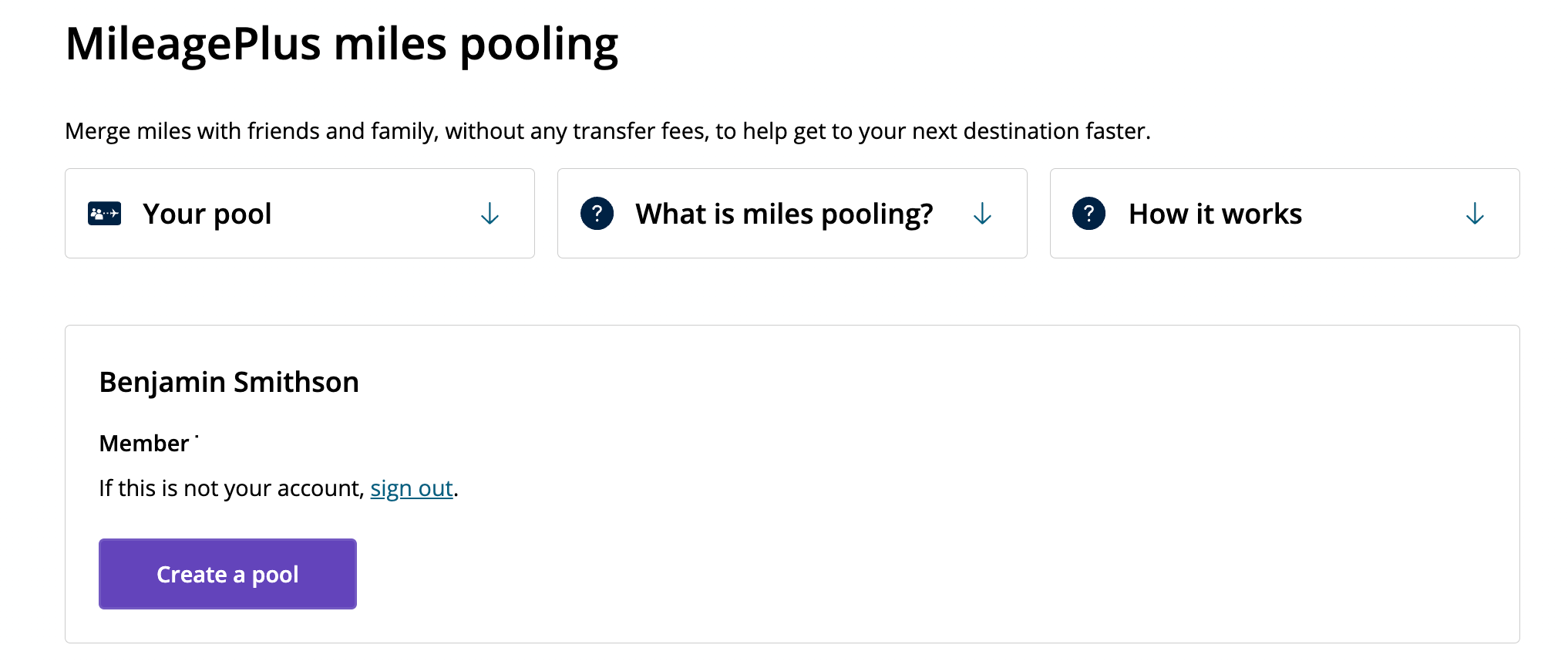Click the question mark icon next to How it works
This screenshot has width=1568, height=665.
click(x=1089, y=214)
